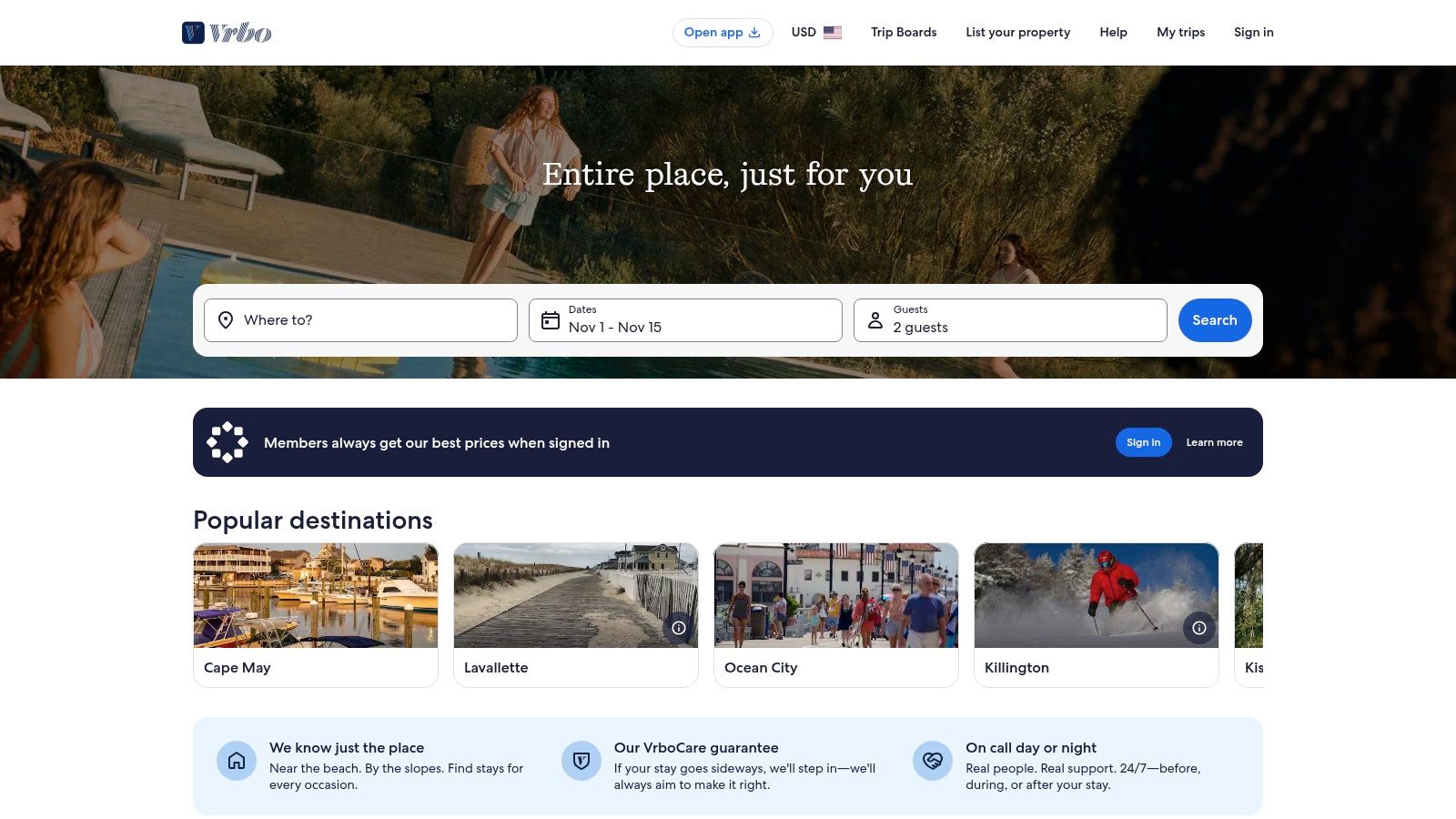Screen dimensions: 1456x819
Task: Open info icon on Lavallette photo
Action: click(679, 628)
